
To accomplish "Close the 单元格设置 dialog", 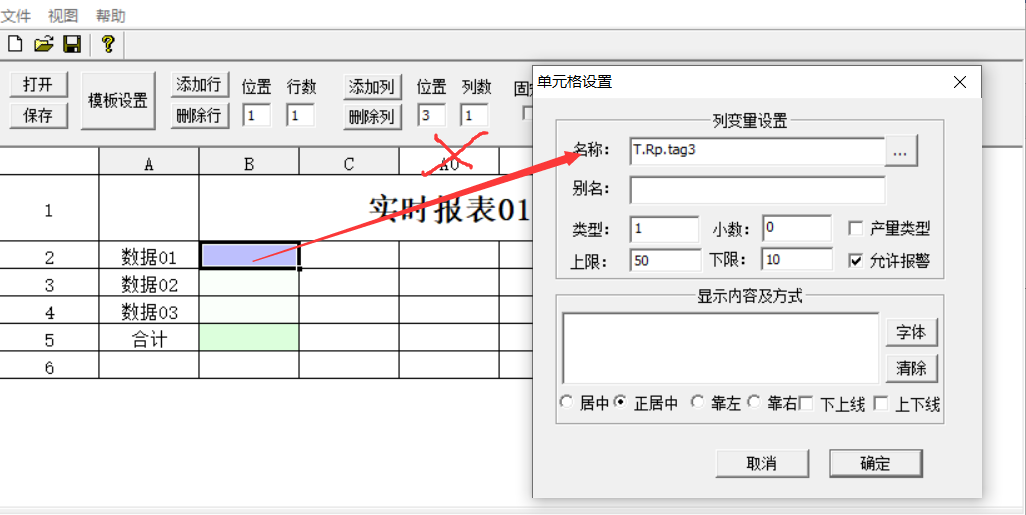I will pos(960,82).
